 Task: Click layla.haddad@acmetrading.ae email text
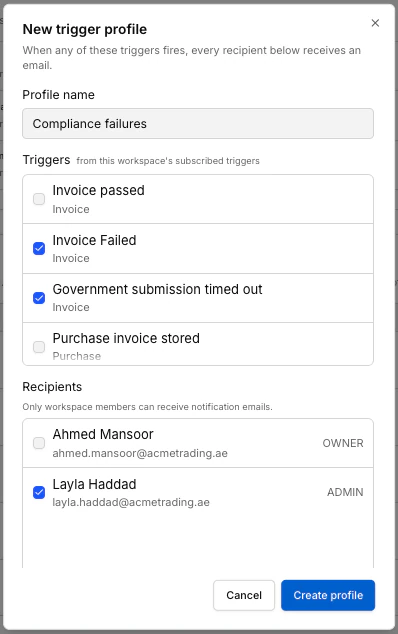(131, 502)
